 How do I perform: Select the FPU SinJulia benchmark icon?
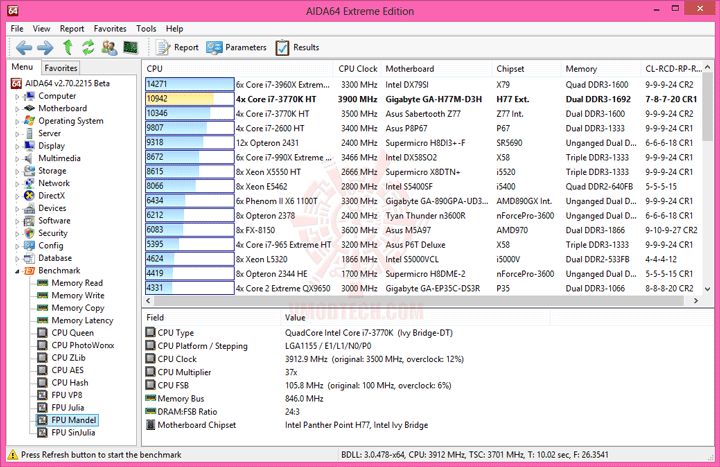pos(42,433)
